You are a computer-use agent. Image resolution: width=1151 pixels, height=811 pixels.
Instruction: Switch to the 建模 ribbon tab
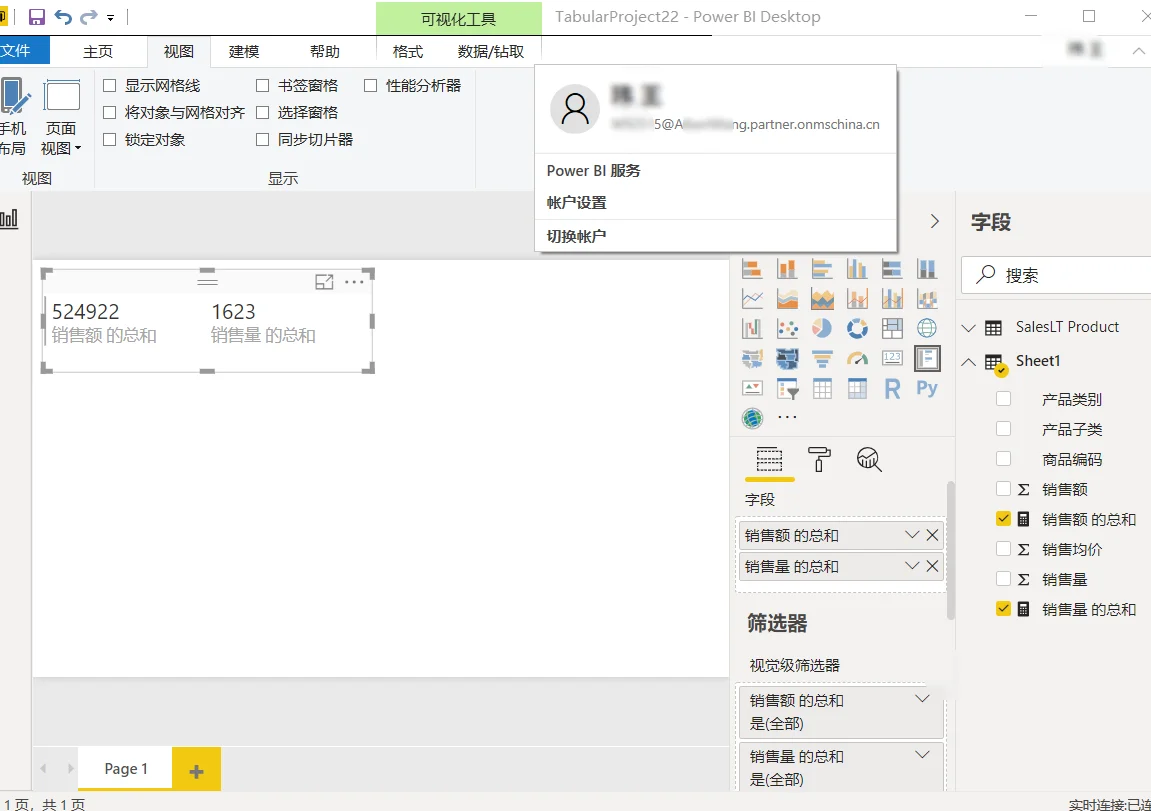coord(244,51)
